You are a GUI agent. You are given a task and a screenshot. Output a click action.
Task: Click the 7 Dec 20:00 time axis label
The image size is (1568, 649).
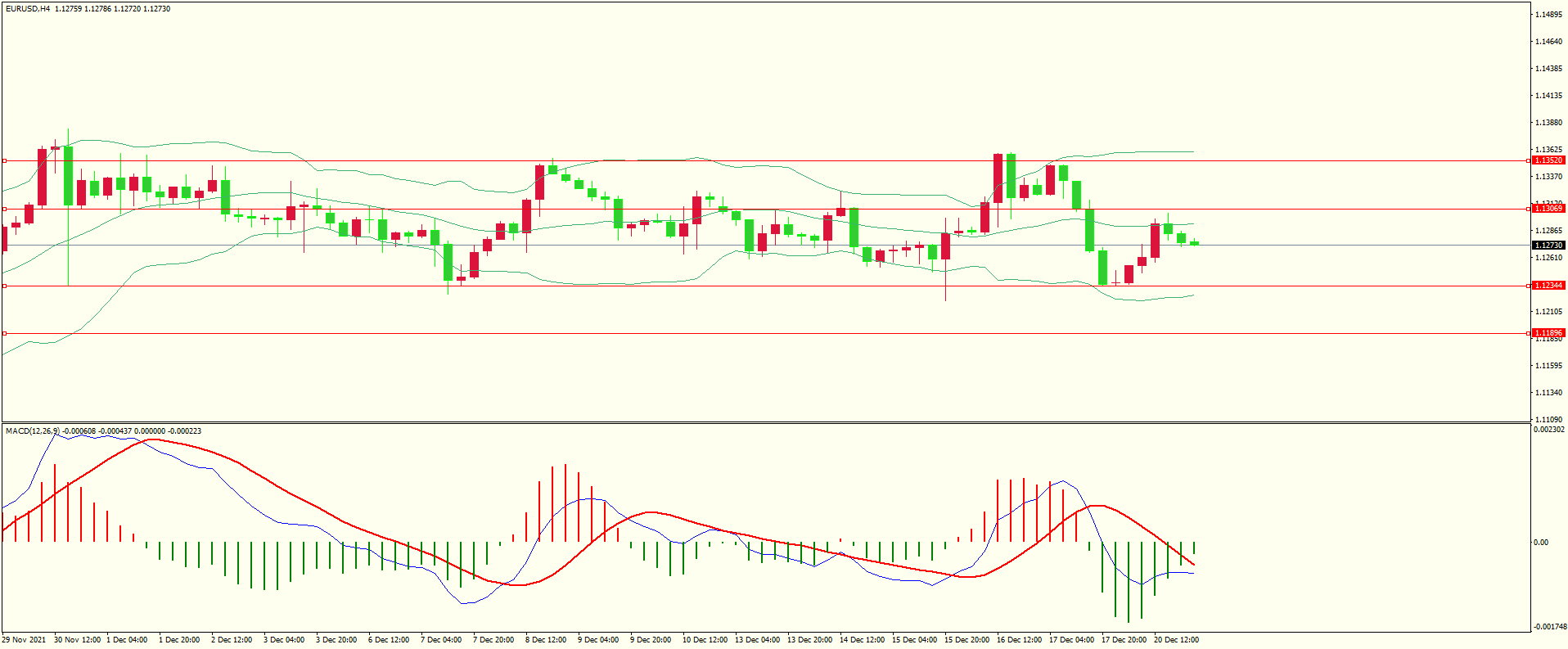[x=493, y=640]
